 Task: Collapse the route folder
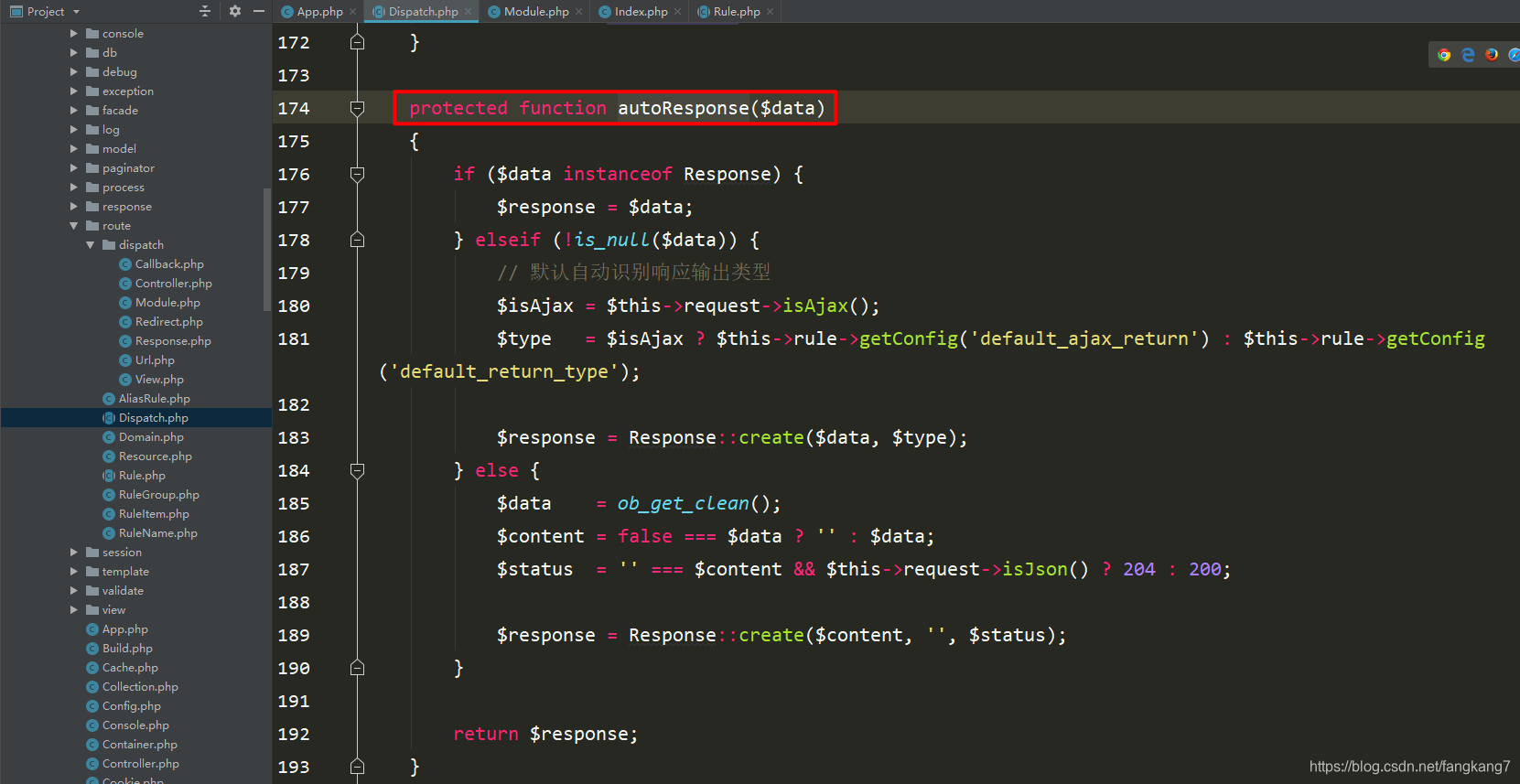[x=74, y=225]
